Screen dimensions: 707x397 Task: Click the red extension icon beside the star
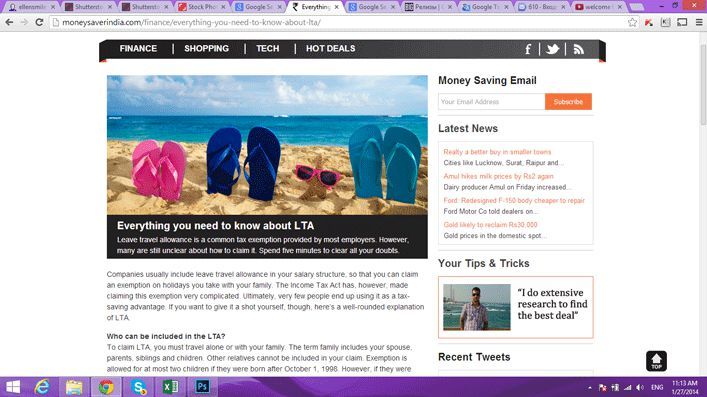[649, 22]
